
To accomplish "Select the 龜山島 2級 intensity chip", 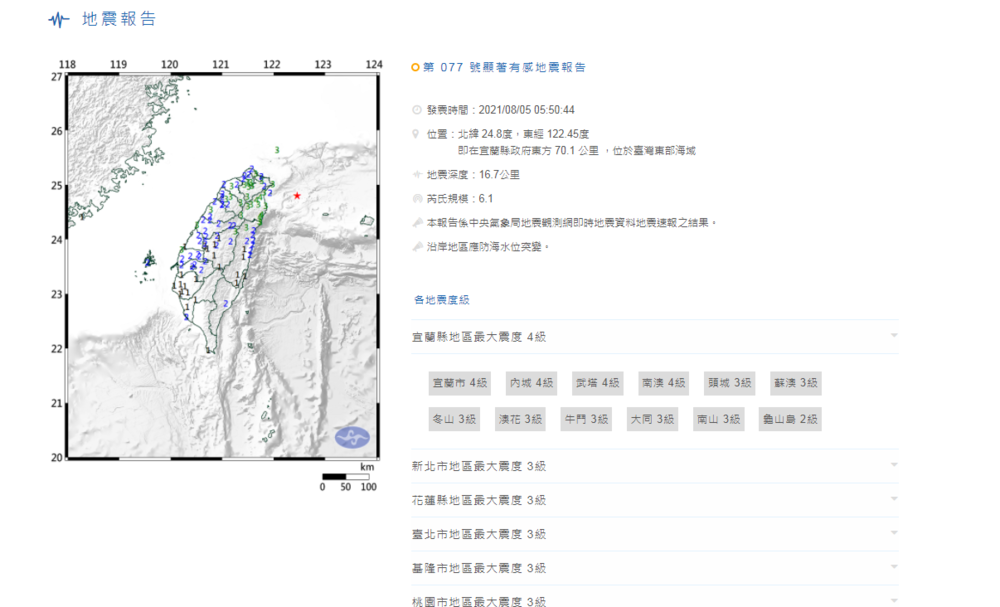I will click(x=790, y=418).
